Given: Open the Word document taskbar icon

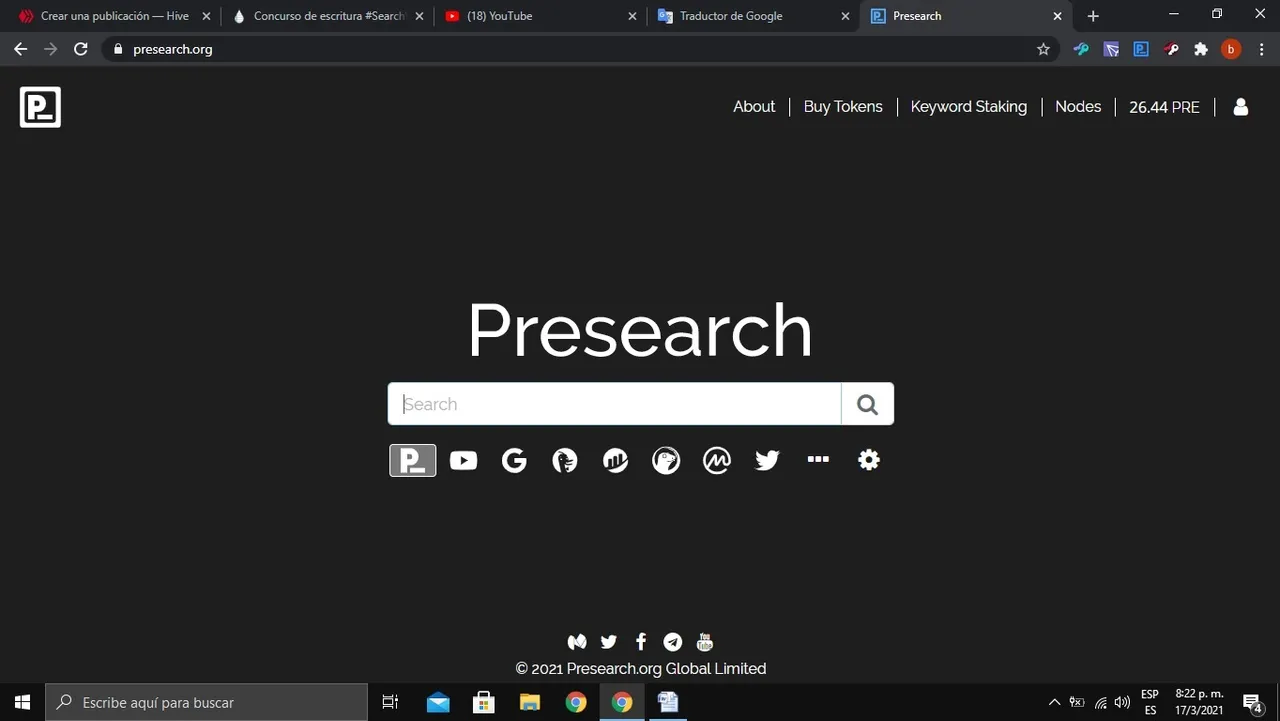Looking at the screenshot, I should tap(668, 702).
